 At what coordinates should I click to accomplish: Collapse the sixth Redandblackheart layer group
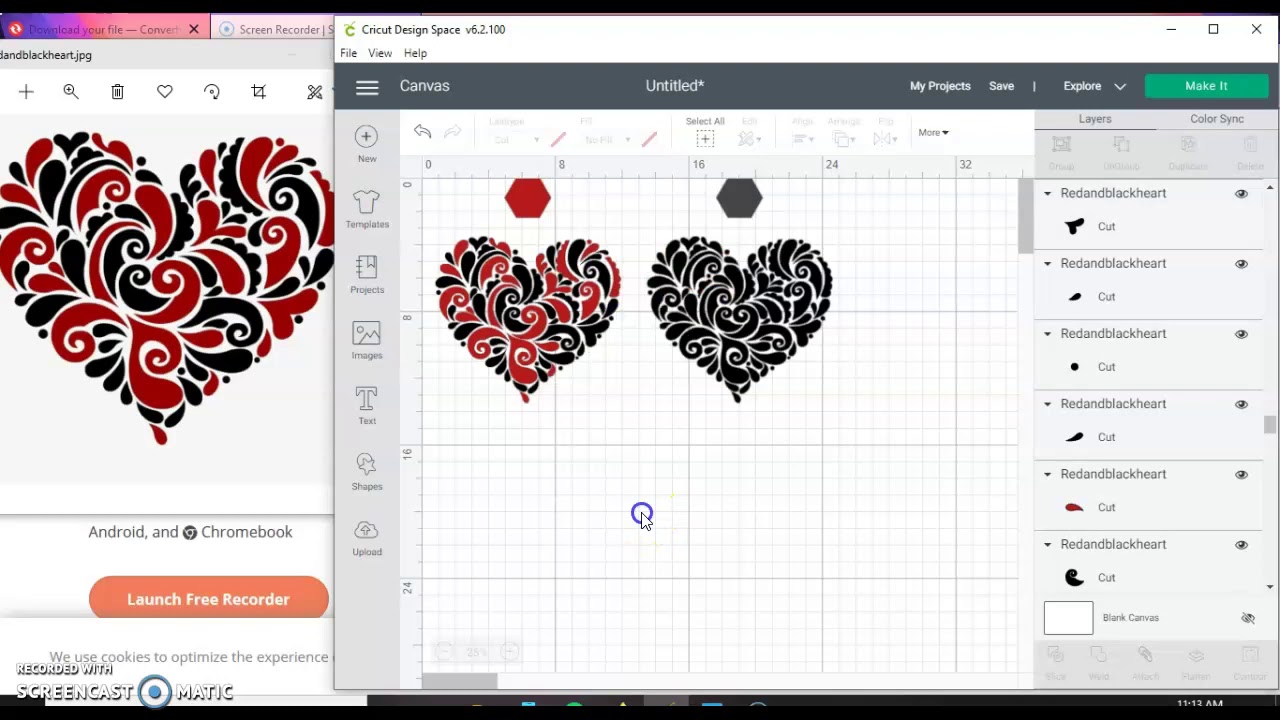click(x=1048, y=545)
